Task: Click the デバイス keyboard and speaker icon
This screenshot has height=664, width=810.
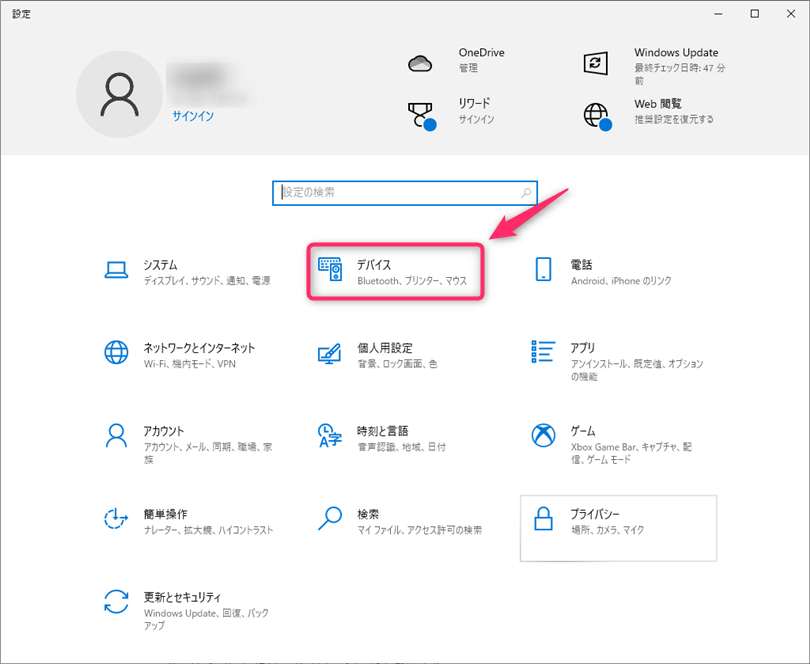Action: [x=330, y=269]
